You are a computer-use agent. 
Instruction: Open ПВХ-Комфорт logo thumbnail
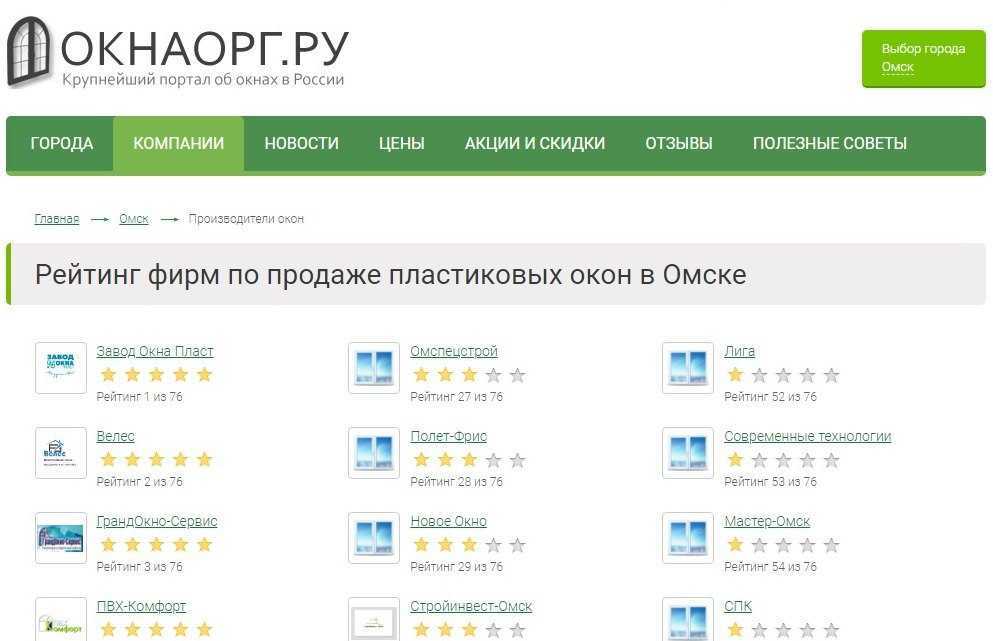pos(61,619)
